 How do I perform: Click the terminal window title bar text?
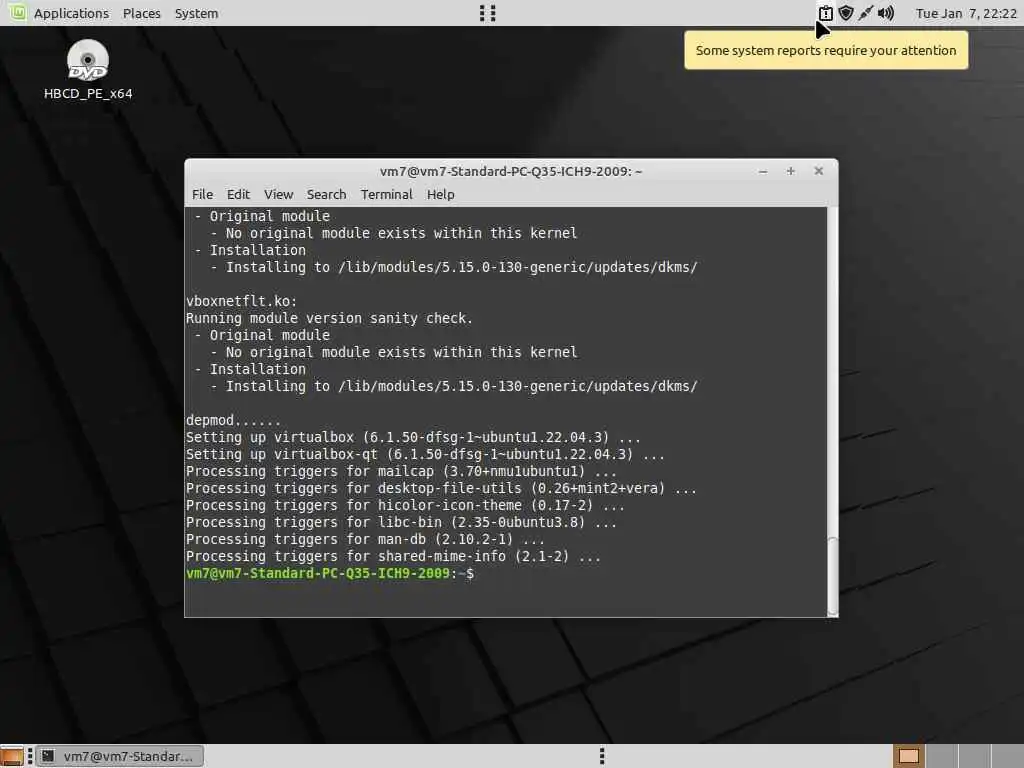[511, 171]
